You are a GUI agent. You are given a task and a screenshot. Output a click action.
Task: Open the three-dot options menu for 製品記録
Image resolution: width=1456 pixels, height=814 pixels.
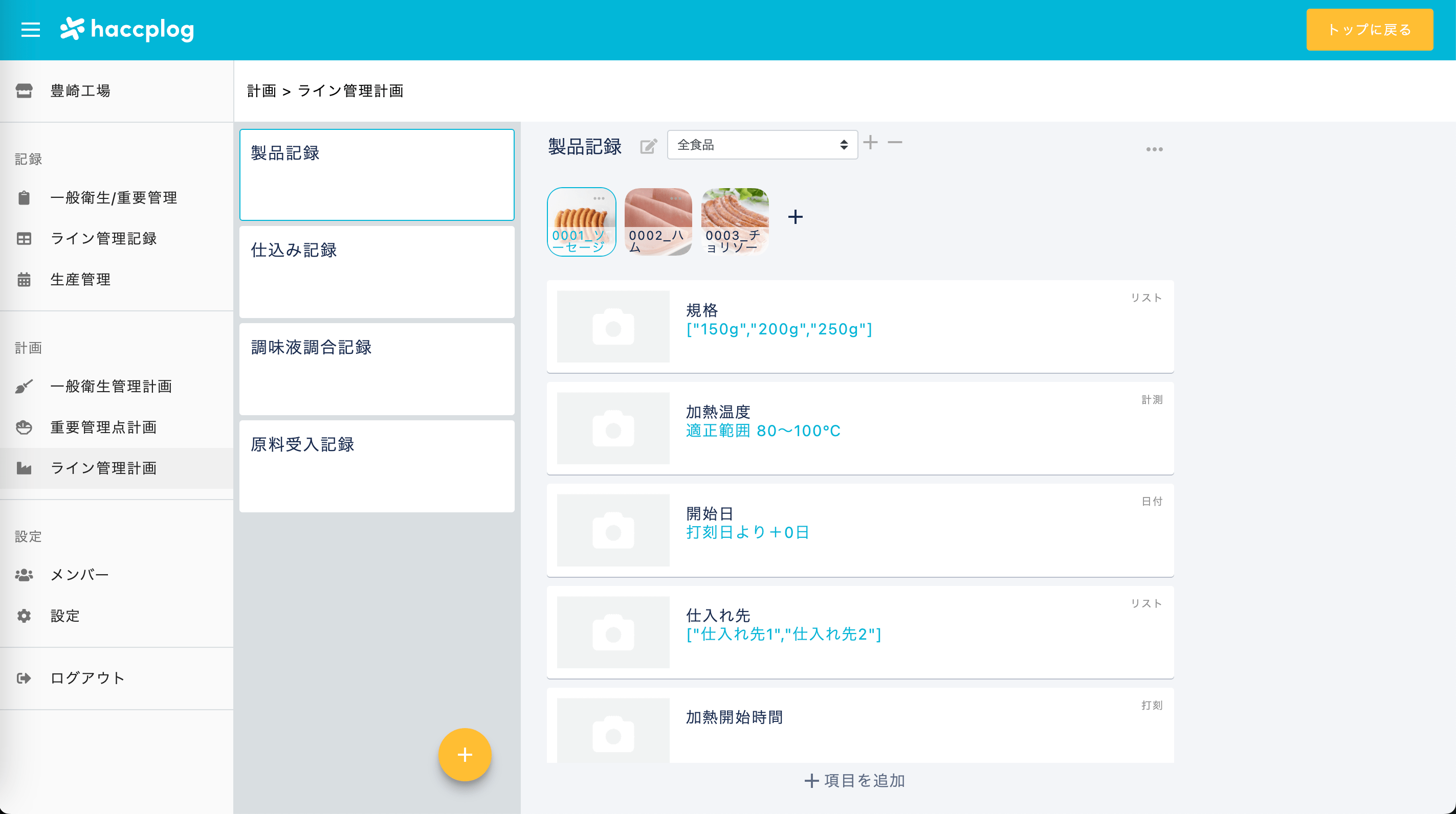(x=1154, y=149)
